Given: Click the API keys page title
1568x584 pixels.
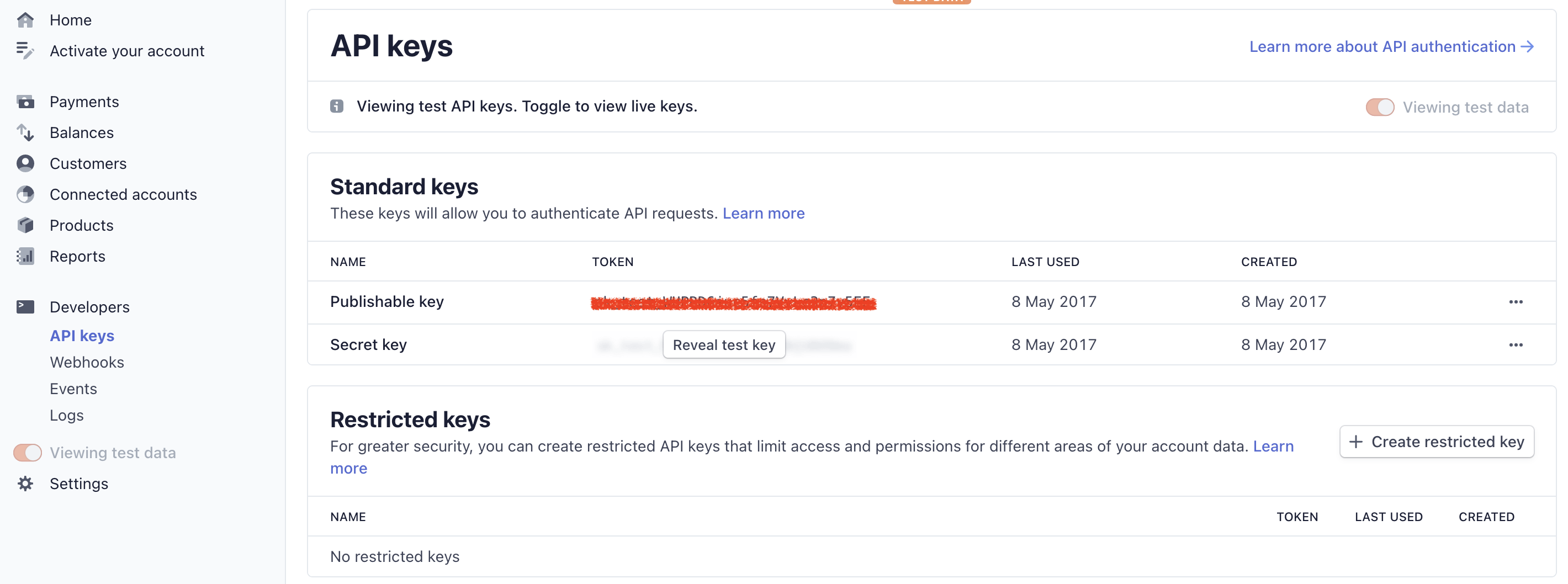Looking at the screenshot, I should [x=391, y=46].
